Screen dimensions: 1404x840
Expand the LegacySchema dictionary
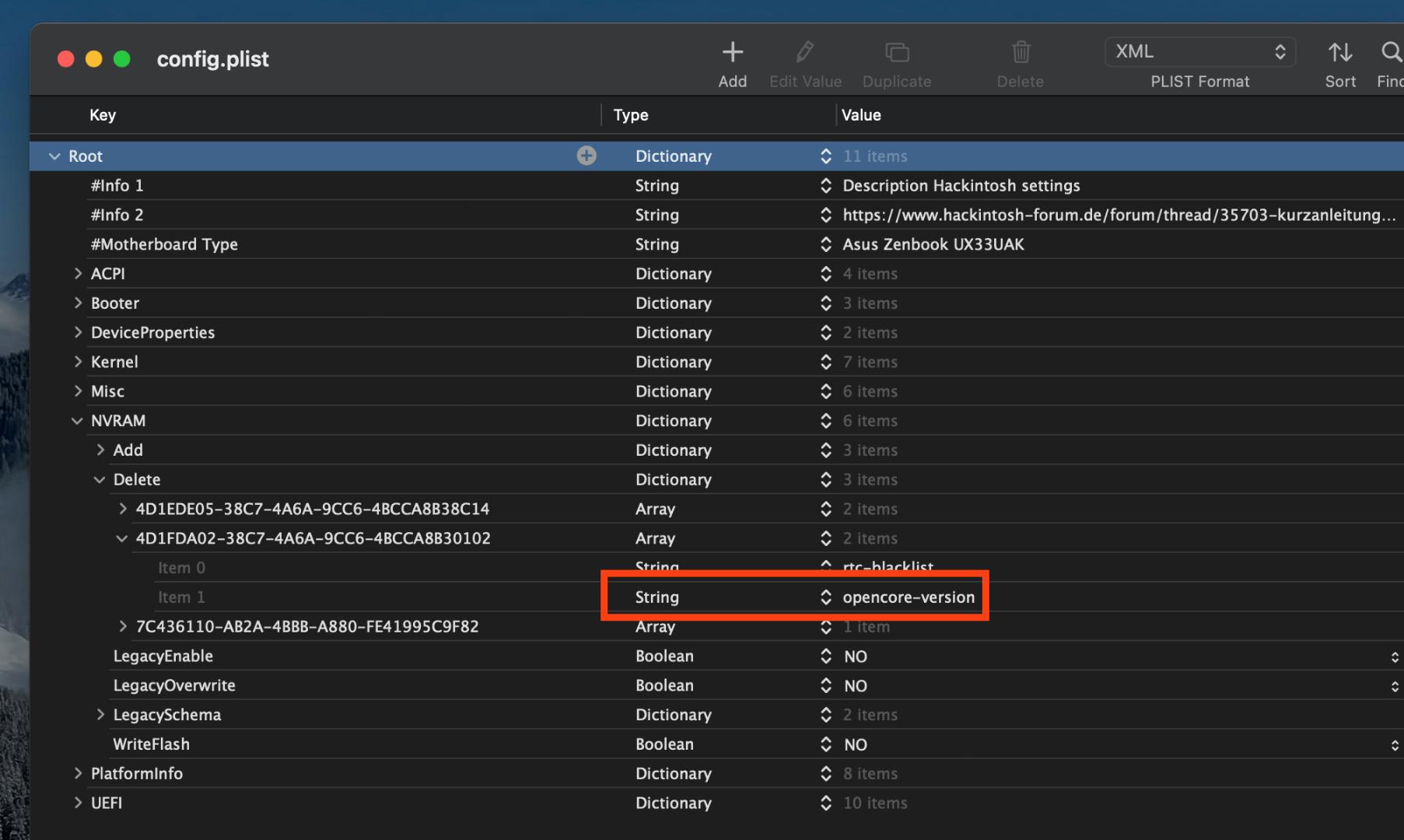[100, 715]
